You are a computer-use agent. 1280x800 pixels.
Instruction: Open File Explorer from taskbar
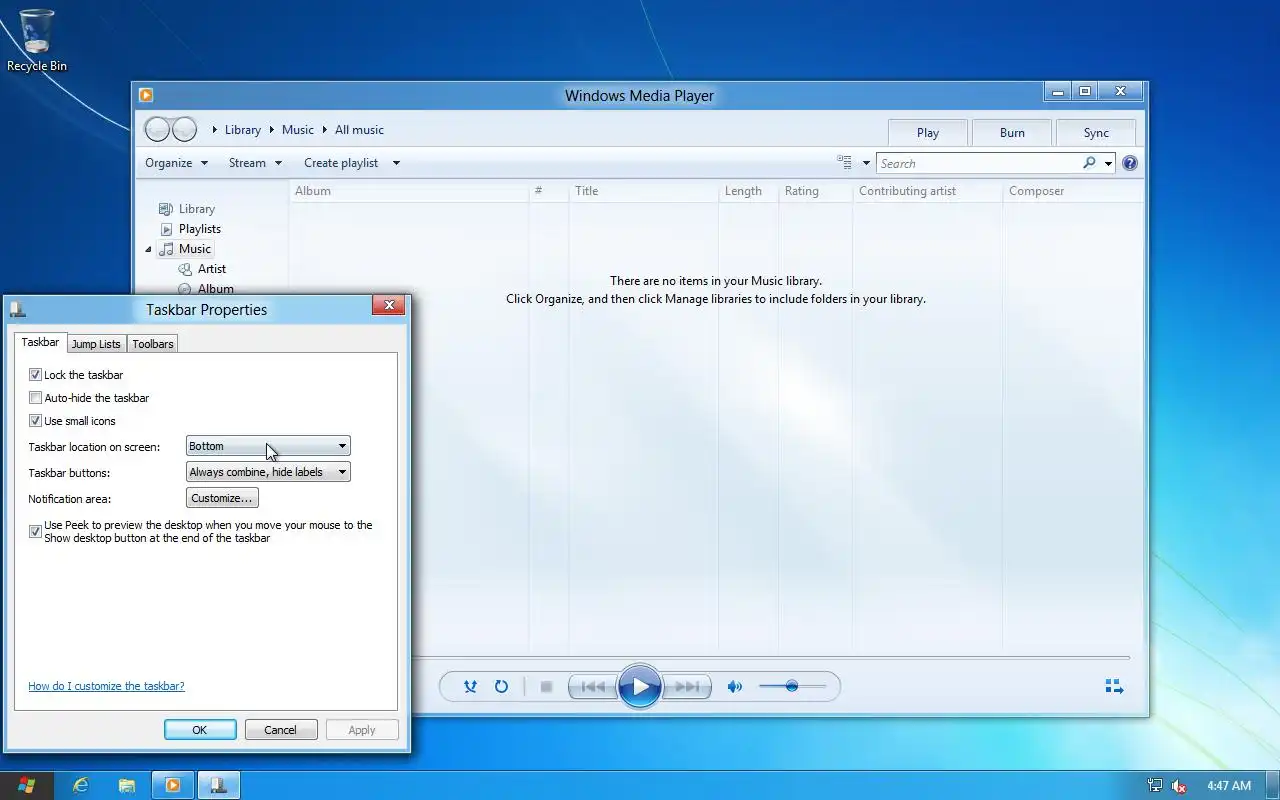(127, 786)
